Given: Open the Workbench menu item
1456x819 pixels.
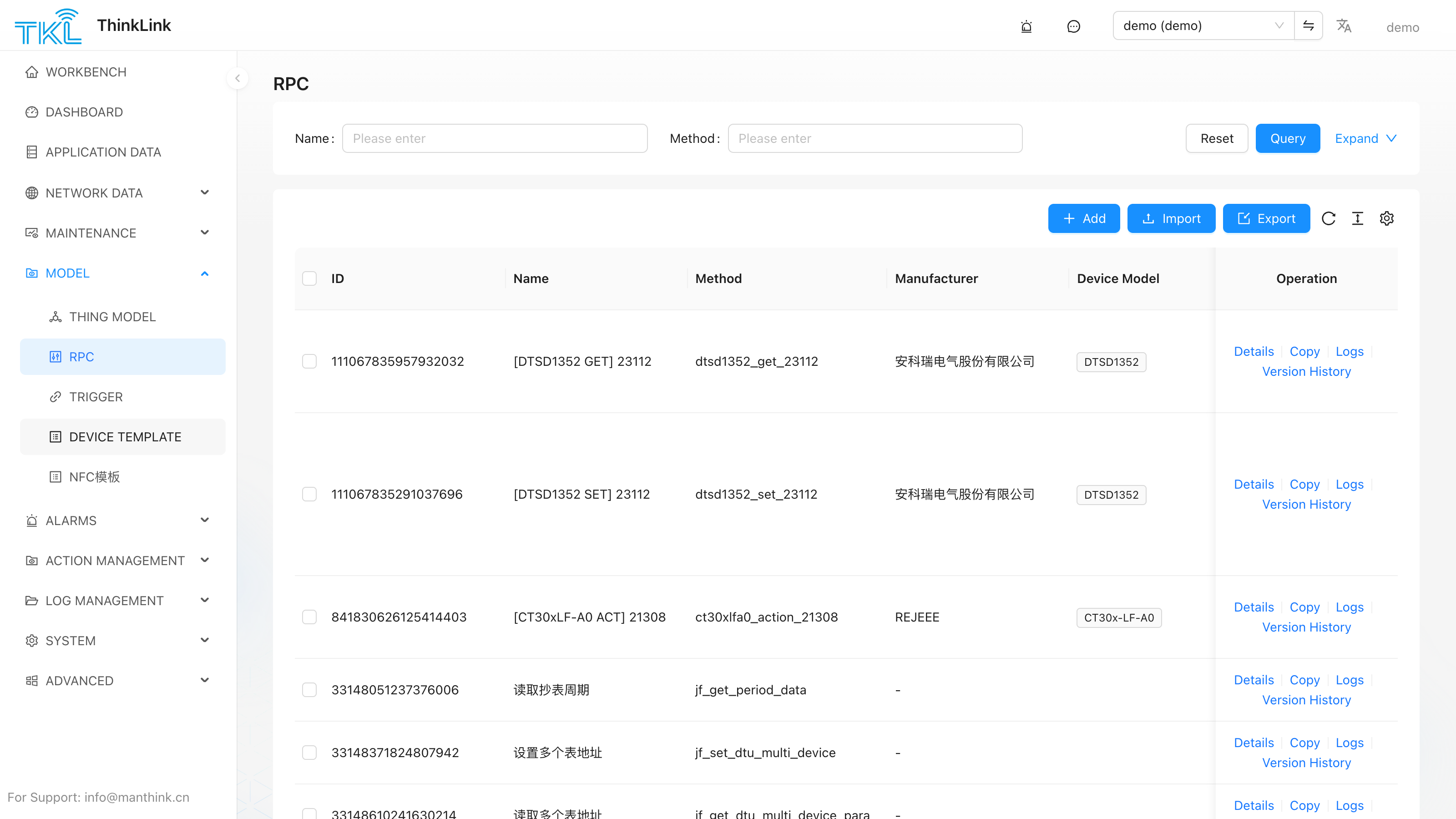Looking at the screenshot, I should coord(123,72).
